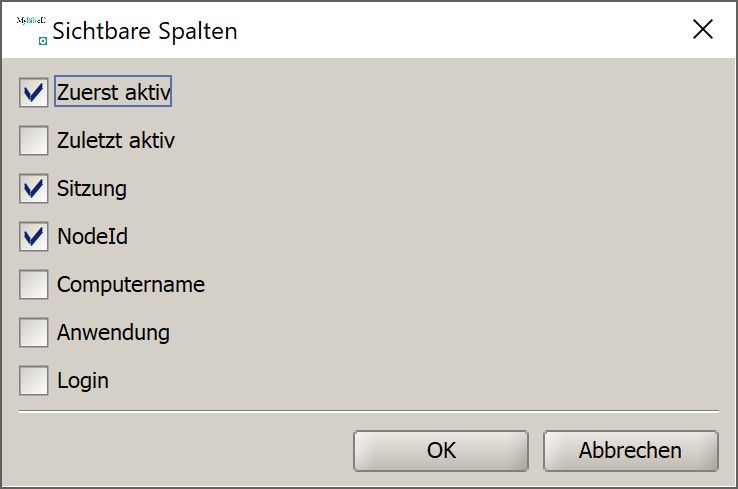738x489 pixels.
Task: Click the 'Login' label text
Action: click(x=83, y=381)
